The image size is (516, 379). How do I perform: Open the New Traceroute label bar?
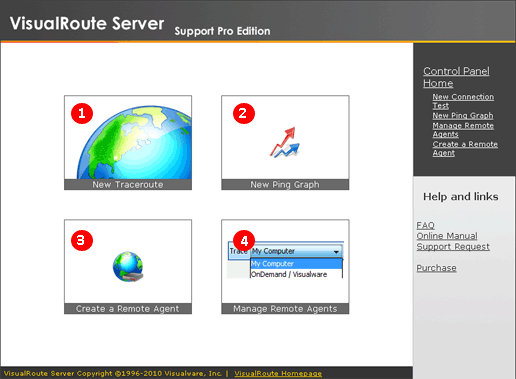(128, 185)
